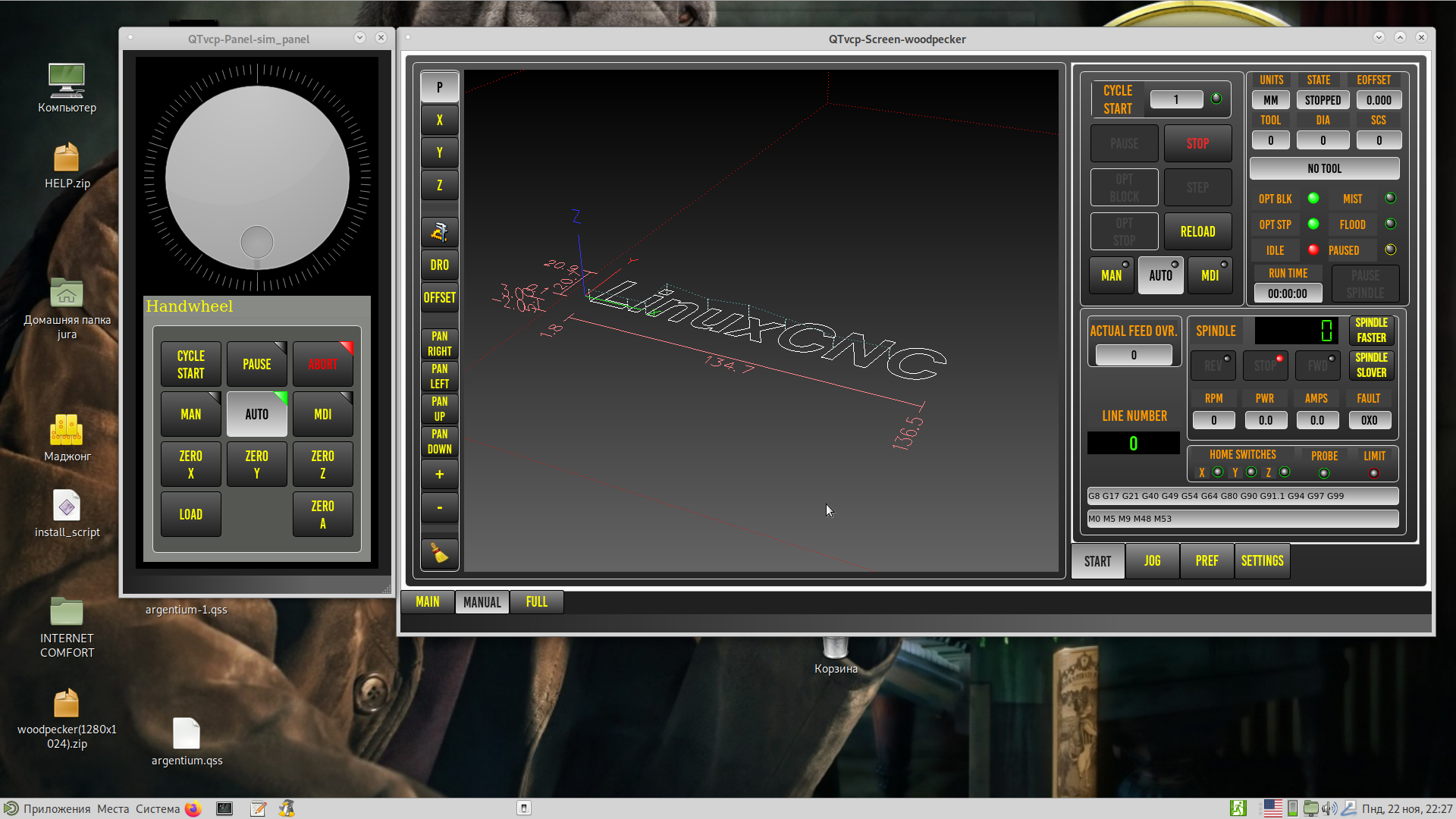Switch the preview to X view
The image size is (1456, 819).
click(439, 120)
